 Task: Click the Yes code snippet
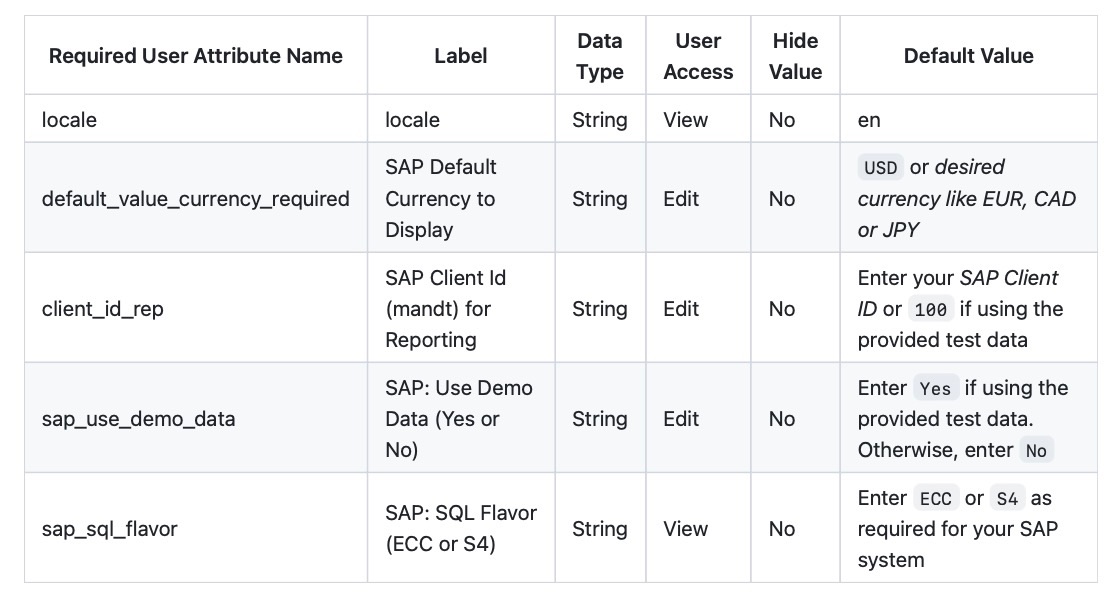coord(935,389)
